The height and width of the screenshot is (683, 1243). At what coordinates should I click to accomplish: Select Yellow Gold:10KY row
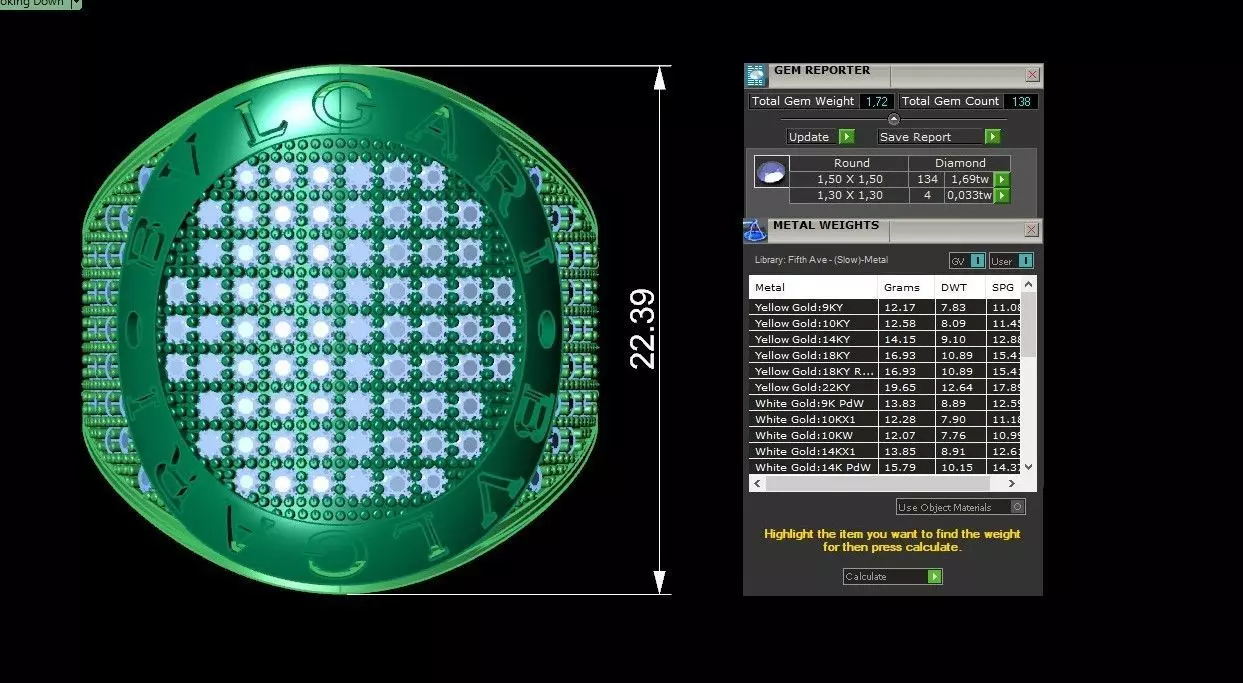(885, 323)
